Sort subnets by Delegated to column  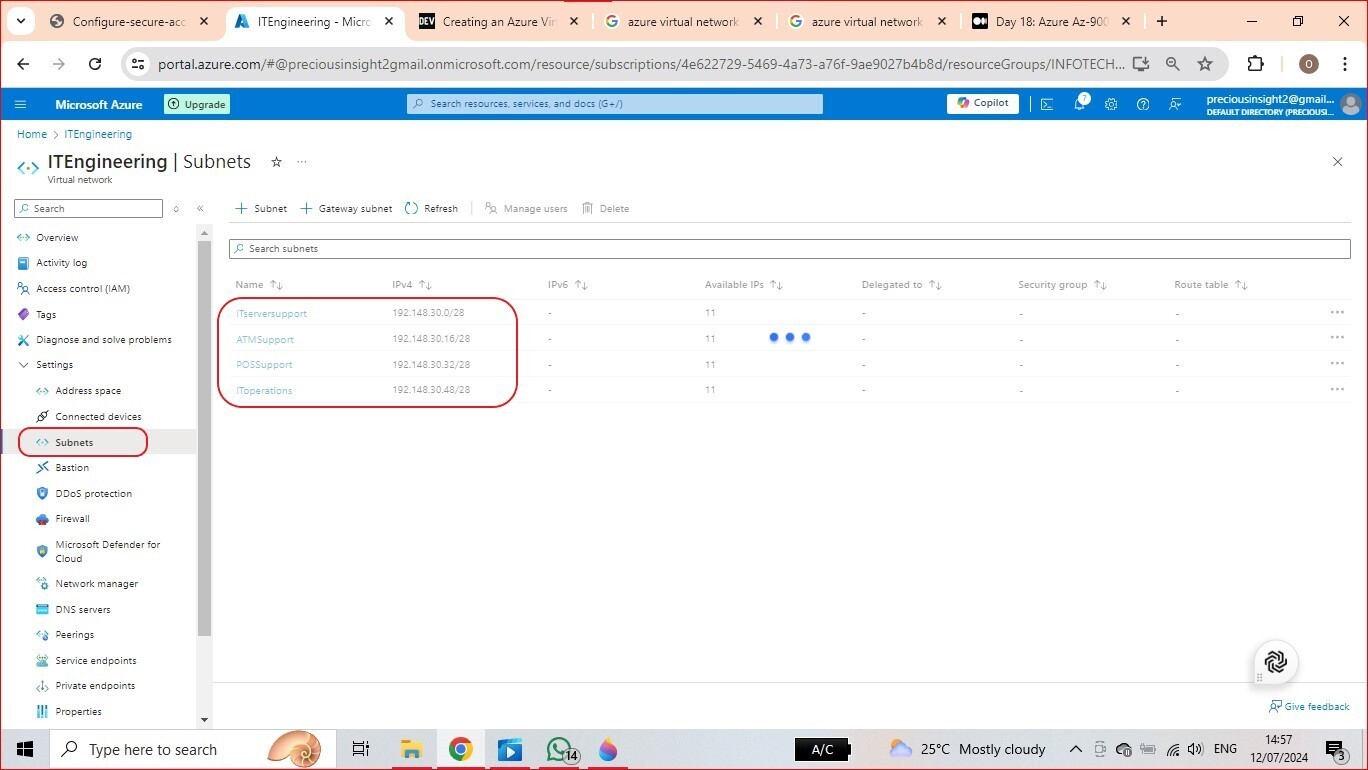coord(902,285)
